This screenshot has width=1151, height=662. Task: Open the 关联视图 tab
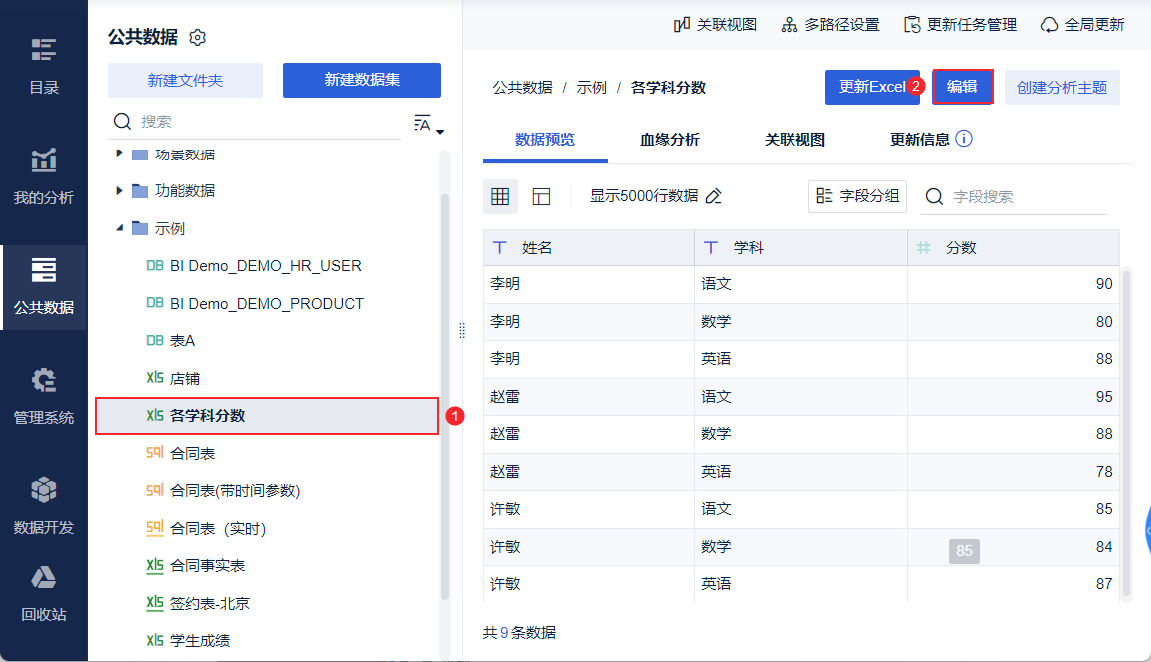click(x=795, y=140)
